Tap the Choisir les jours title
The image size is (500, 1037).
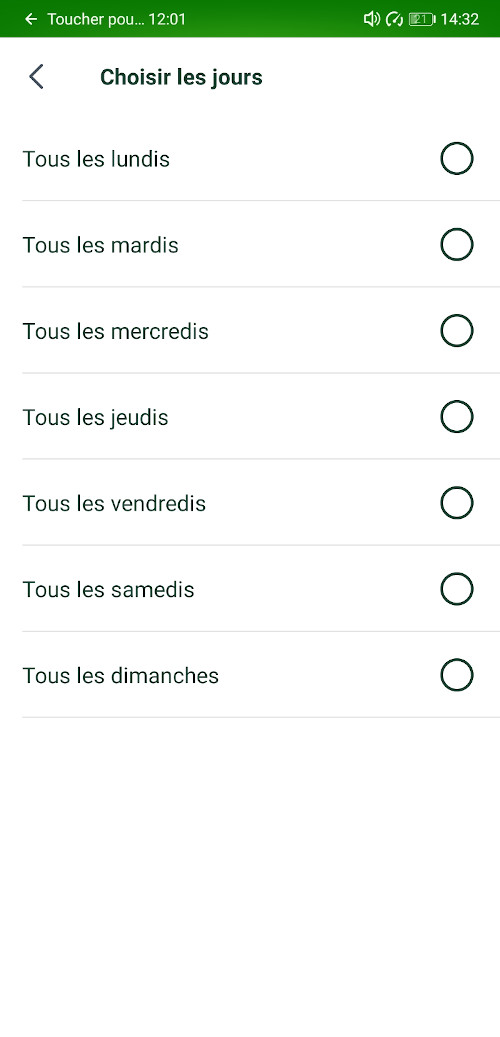pos(181,77)
